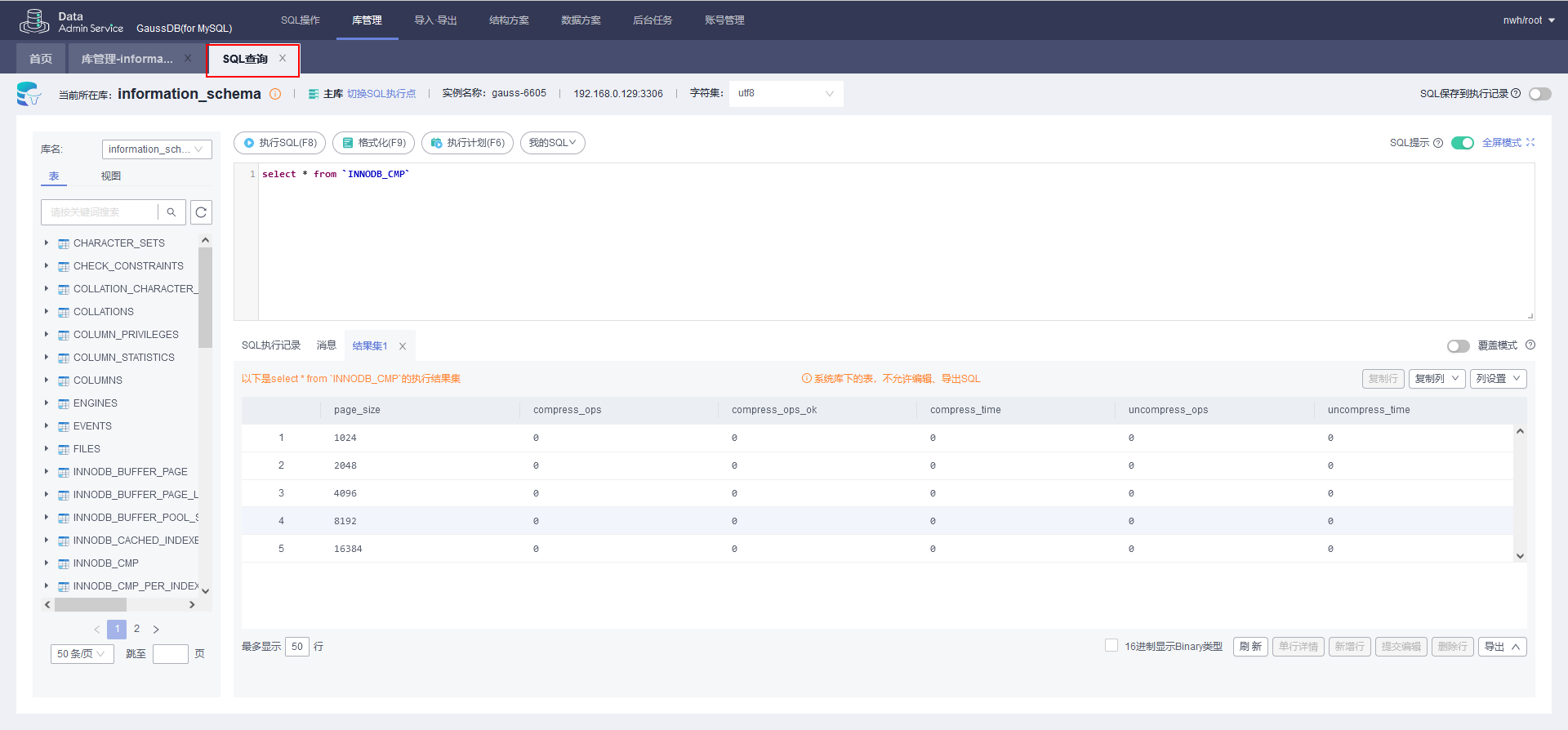
Task: Click the COLUMNS table icon
Action: coord(64,381)
